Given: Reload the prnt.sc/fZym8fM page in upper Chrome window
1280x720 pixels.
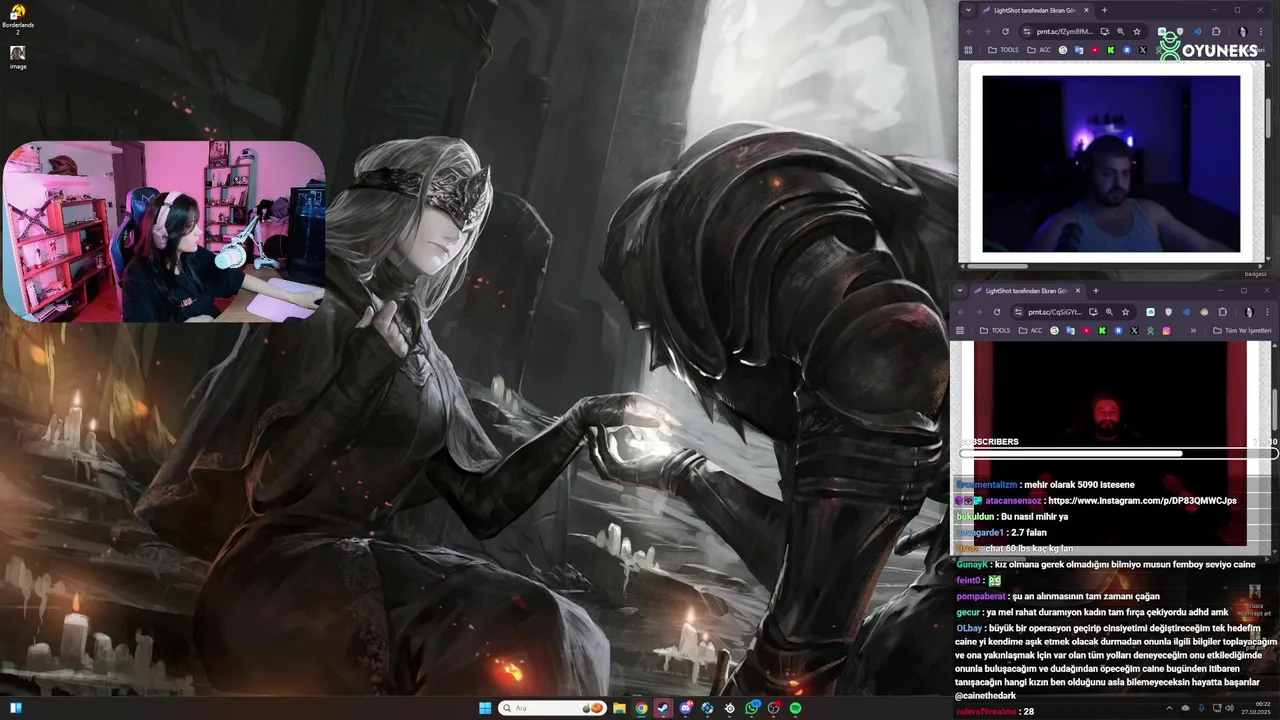Looking at the screenshot, I should point(1005,31).
